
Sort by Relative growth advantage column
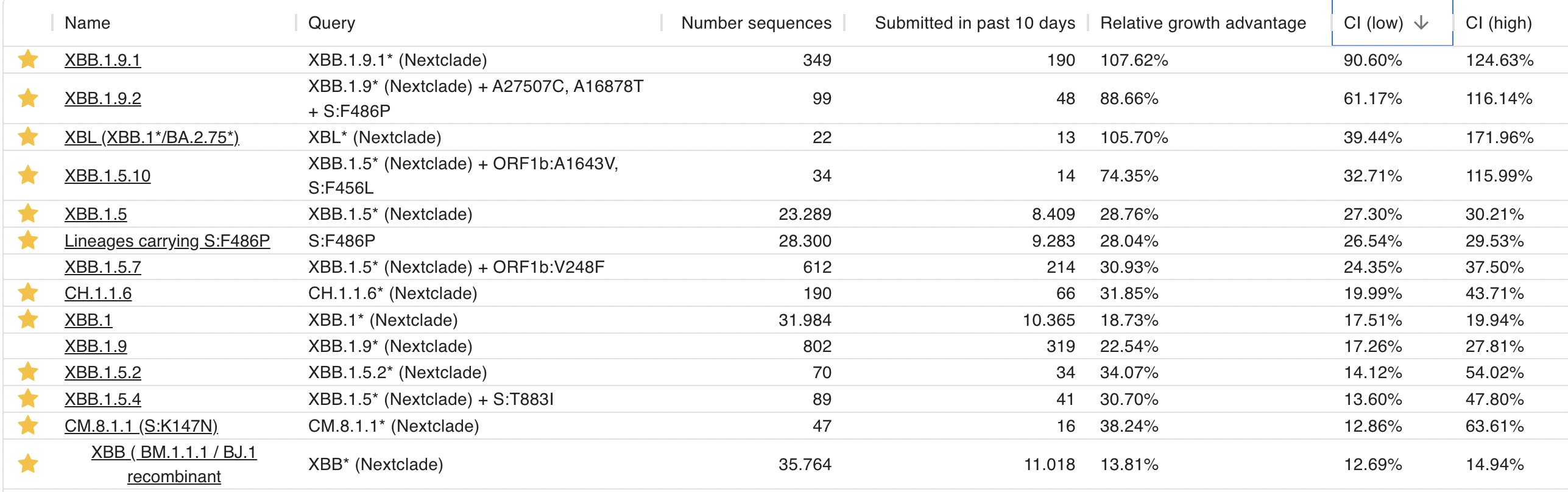pos(1202,23)
